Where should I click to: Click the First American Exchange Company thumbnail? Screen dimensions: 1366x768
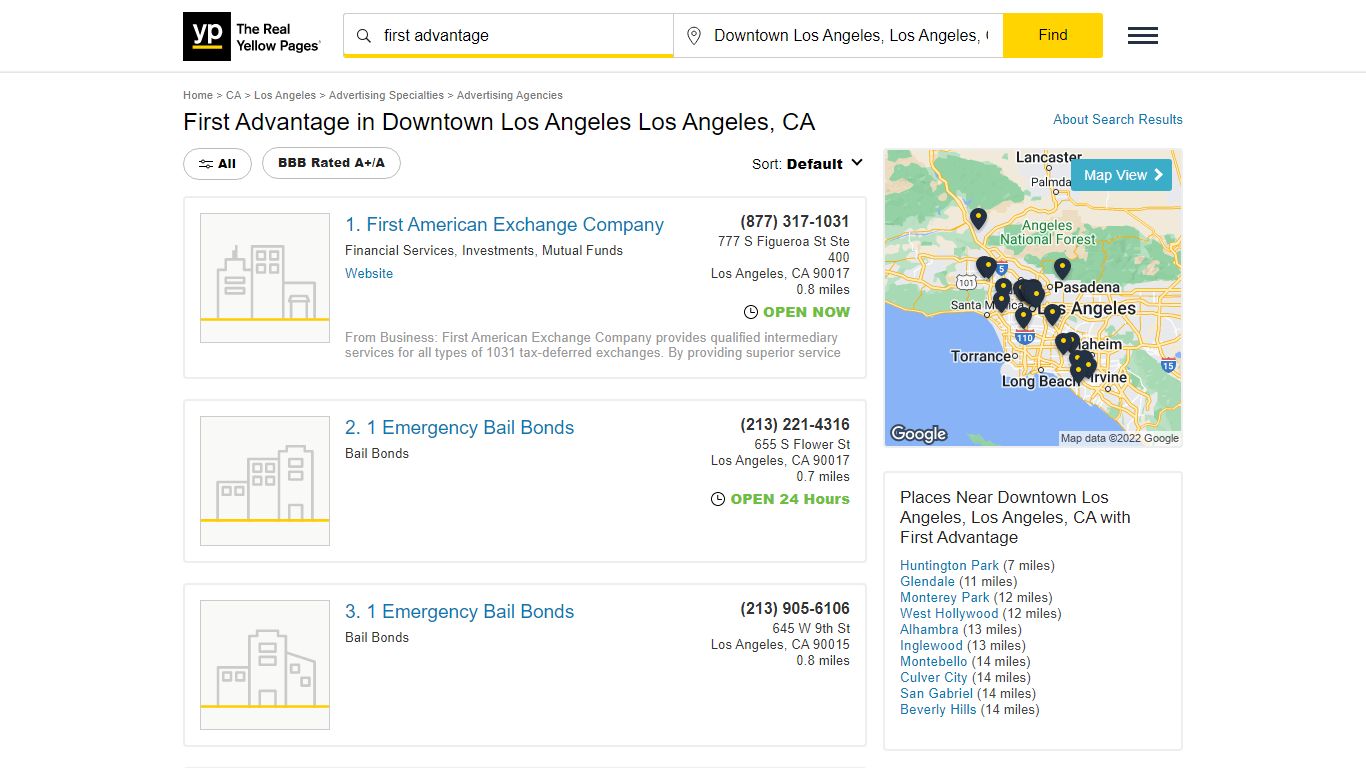click(x=265, y=278)
